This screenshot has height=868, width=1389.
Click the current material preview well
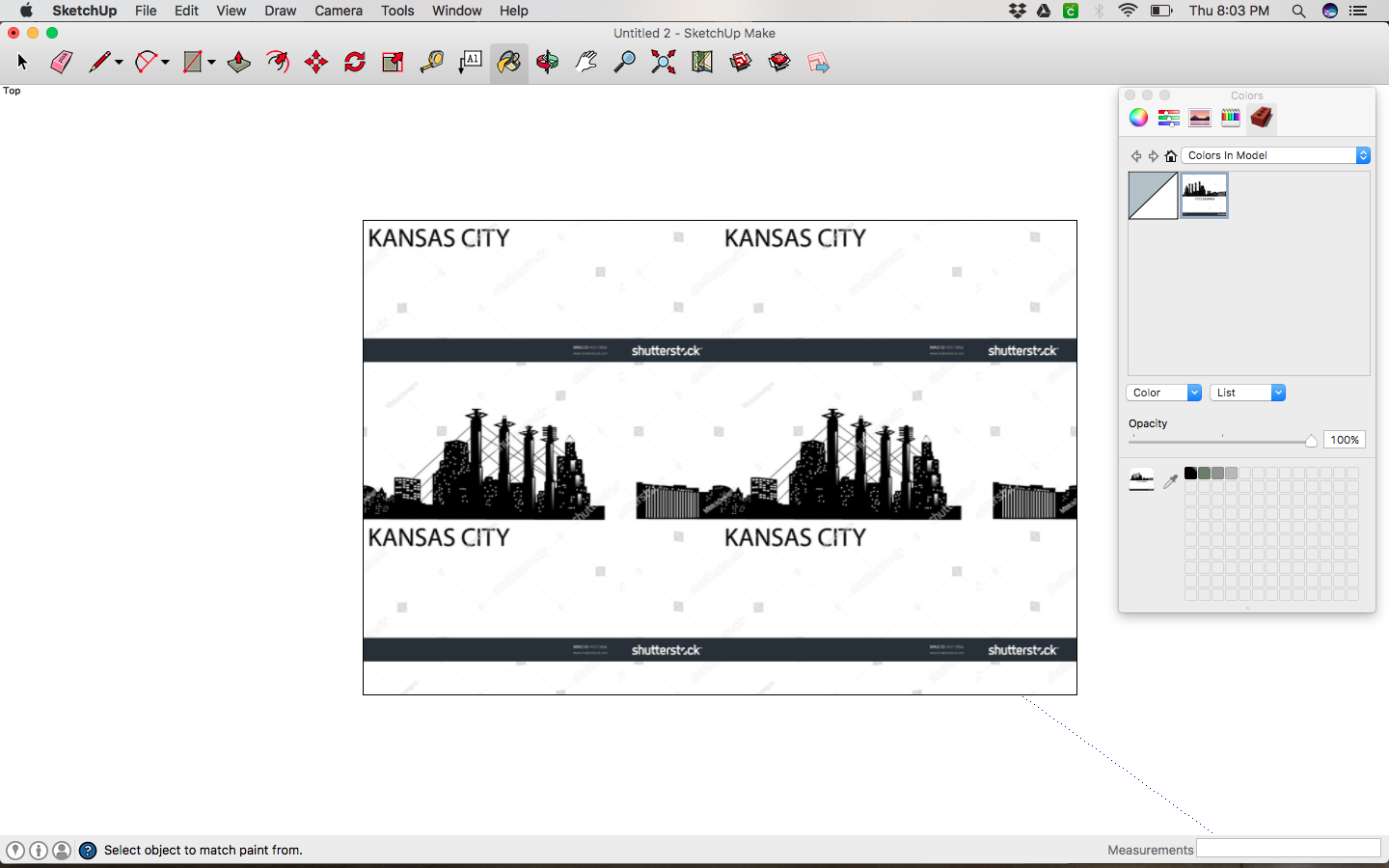coord(1141,480)
